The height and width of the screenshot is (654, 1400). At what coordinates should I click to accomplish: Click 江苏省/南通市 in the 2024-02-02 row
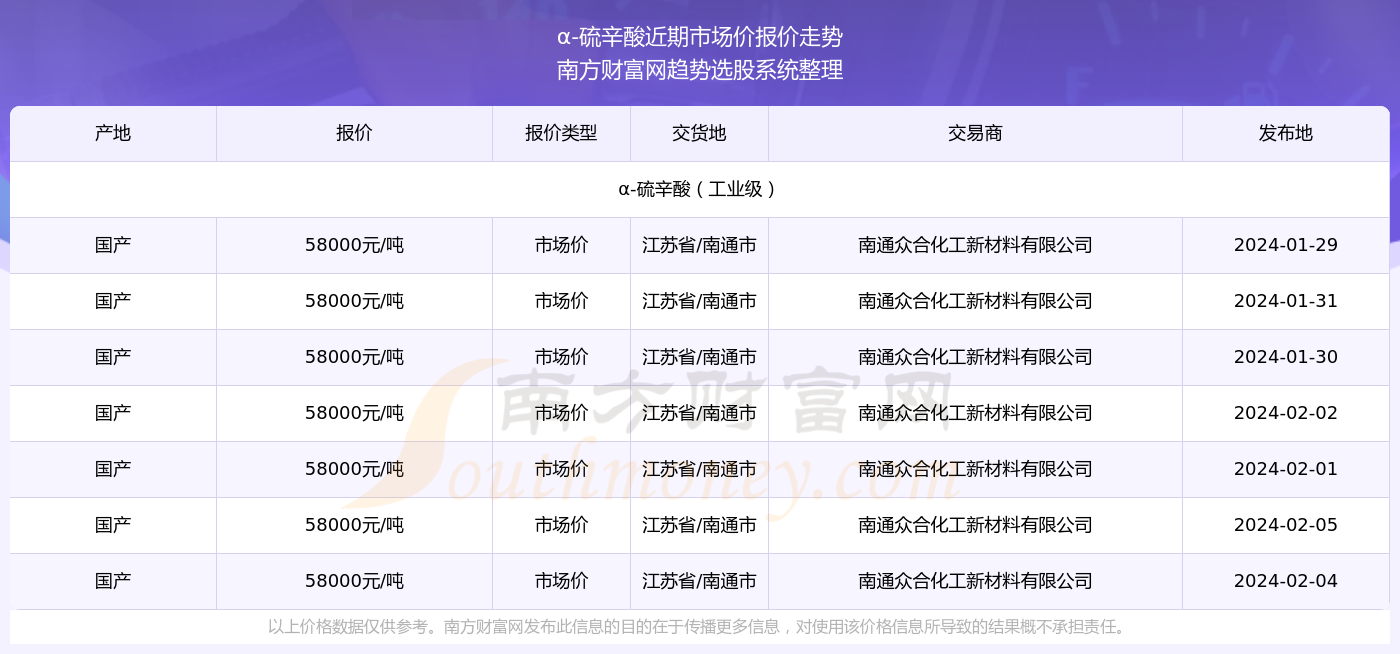pos(699,413)
